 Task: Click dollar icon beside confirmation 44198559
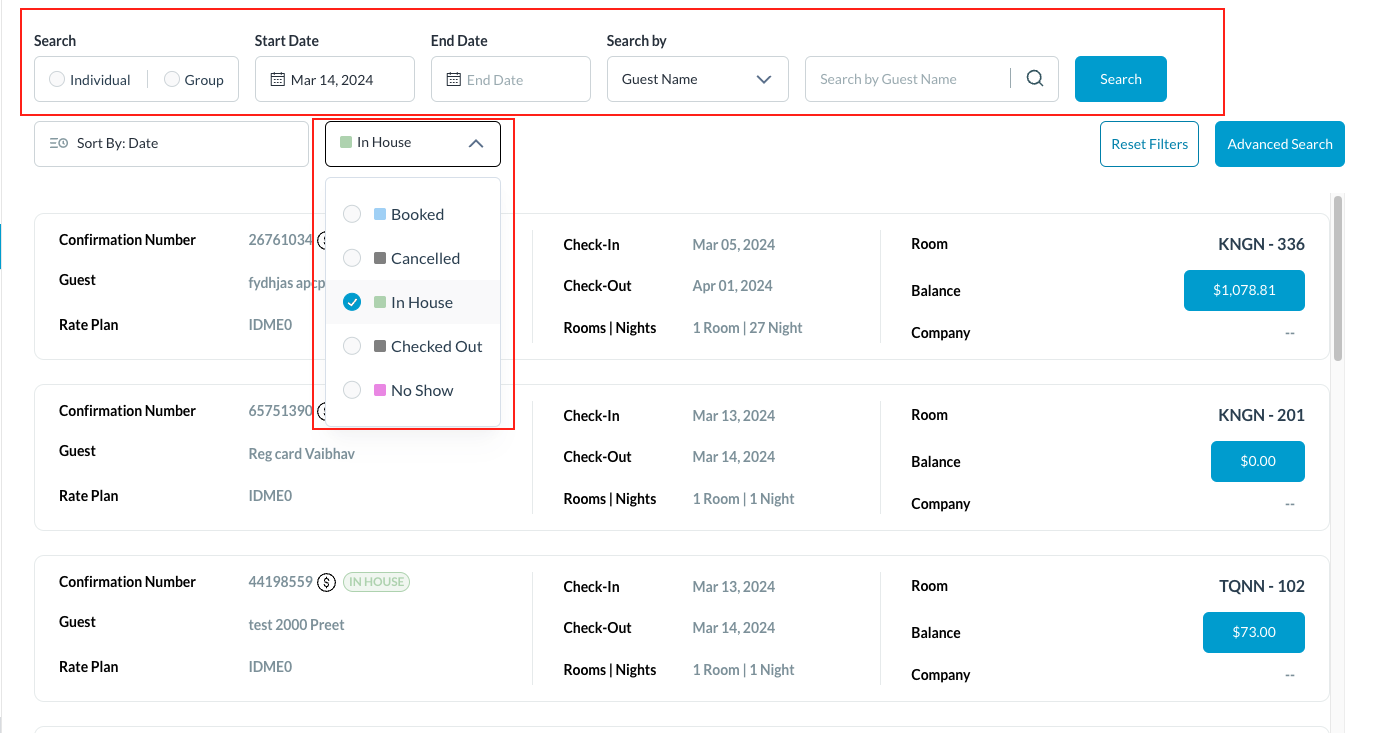click(326, 582)
